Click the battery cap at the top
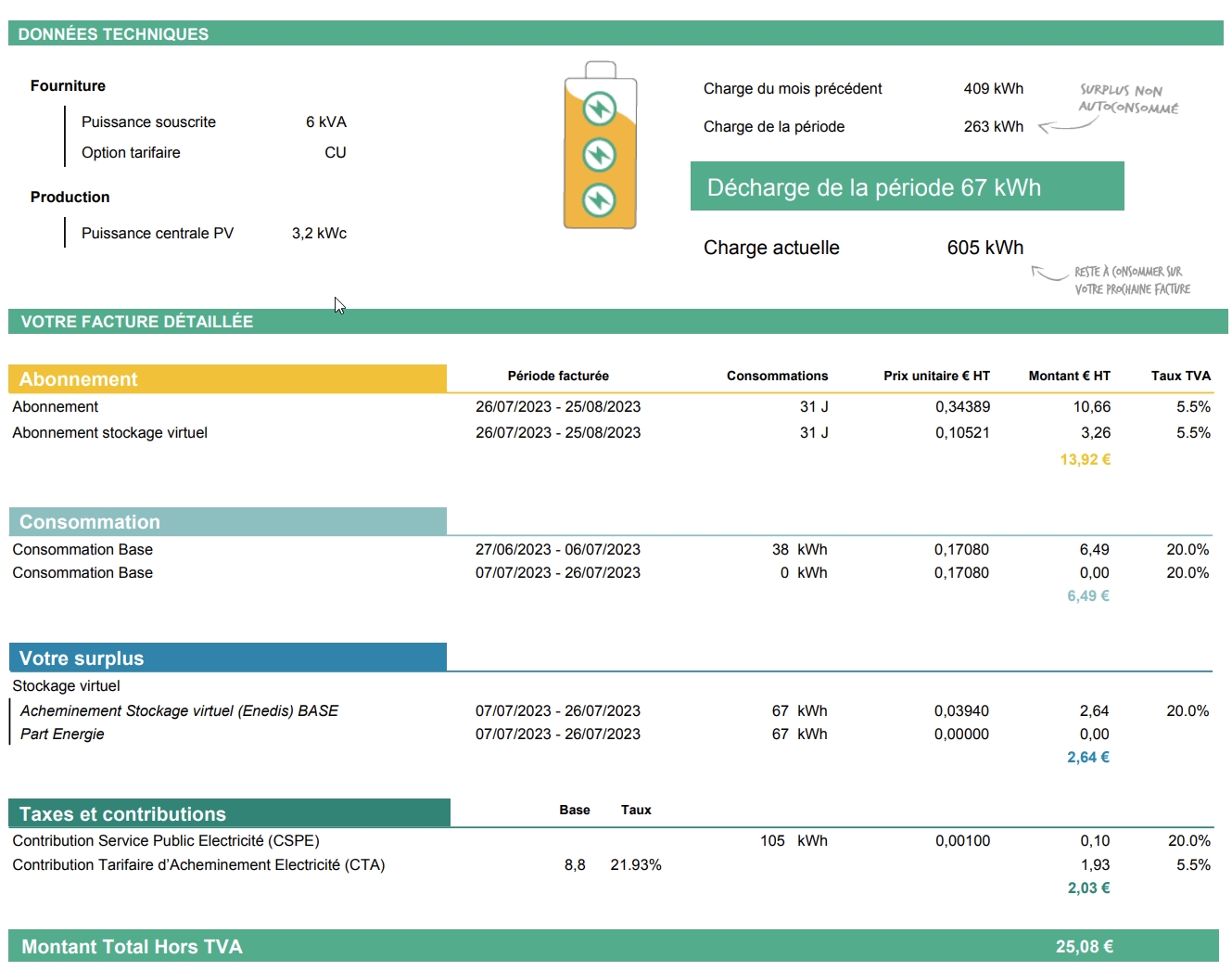 click(x=601, y=70)
